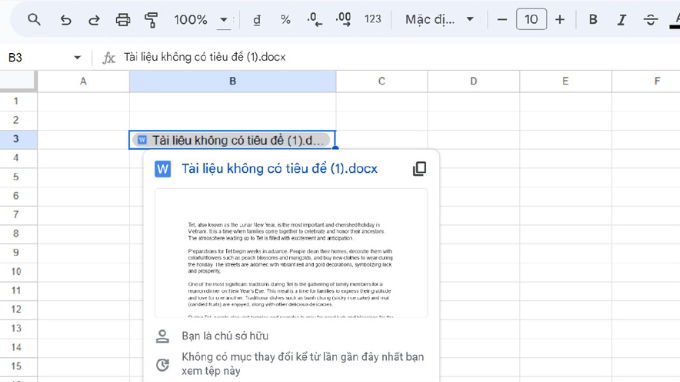The image size is (680, 382).
Task: Open the 123 number formats menu
Action: [373, 20]
